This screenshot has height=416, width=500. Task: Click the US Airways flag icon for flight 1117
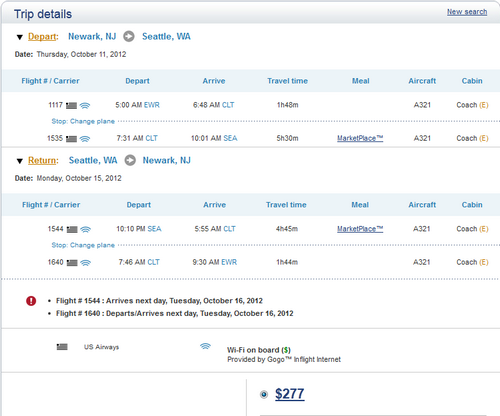point(71,106)
